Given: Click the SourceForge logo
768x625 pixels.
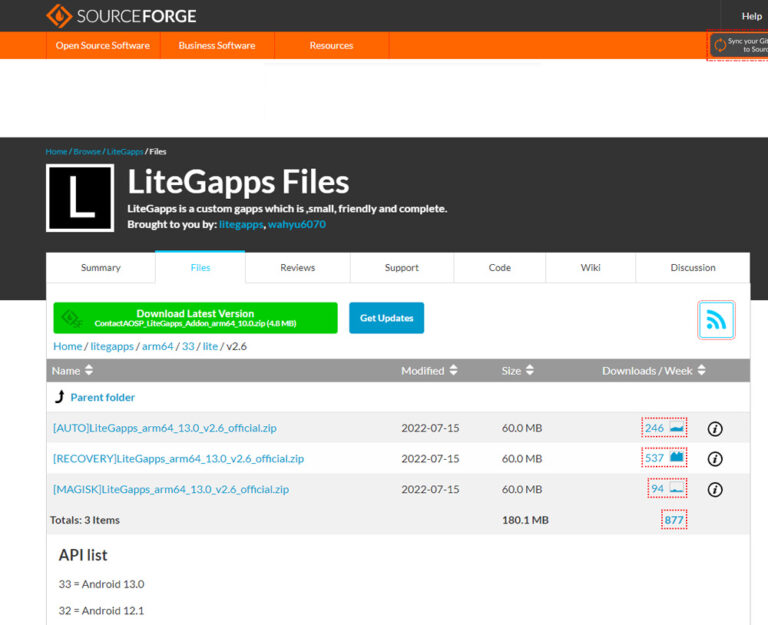Looking at the screenshot, I should (x=121, y=16).
